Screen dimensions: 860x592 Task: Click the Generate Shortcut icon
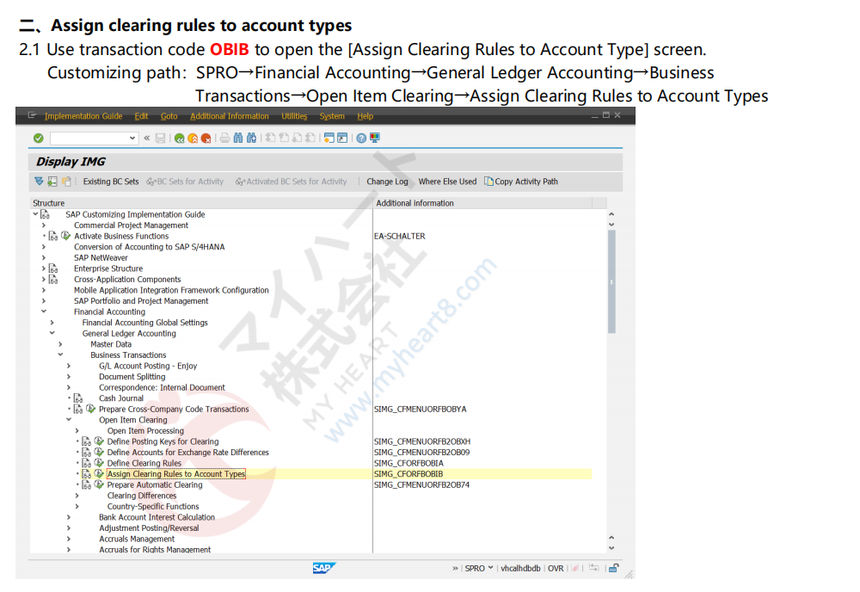[342, 138]
